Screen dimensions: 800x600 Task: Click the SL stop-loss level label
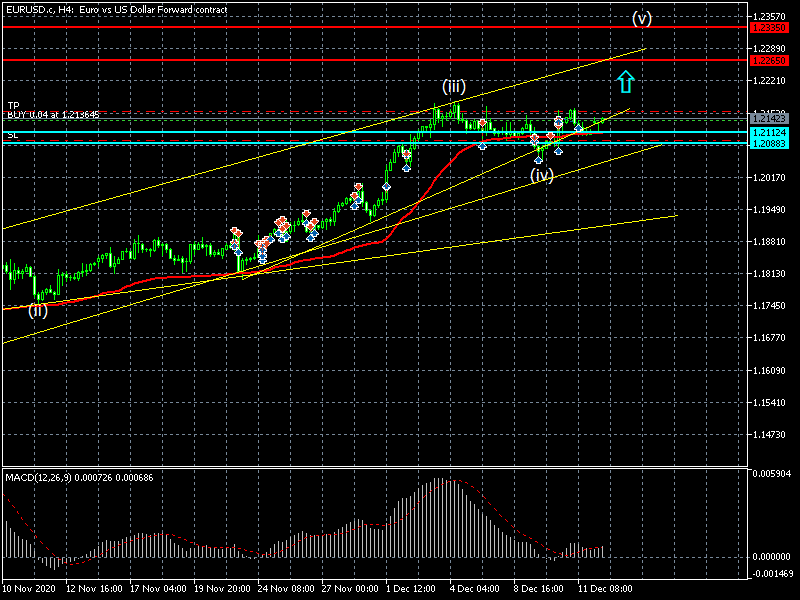point(12,135)
